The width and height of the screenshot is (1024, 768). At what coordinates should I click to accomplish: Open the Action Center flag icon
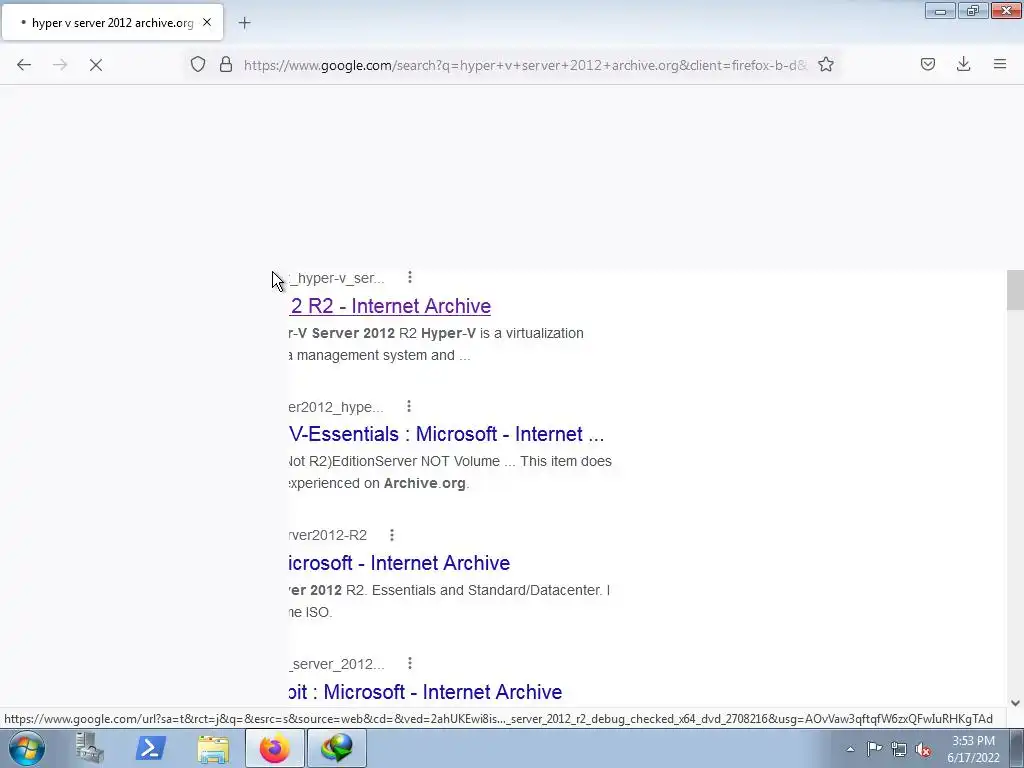874,748
